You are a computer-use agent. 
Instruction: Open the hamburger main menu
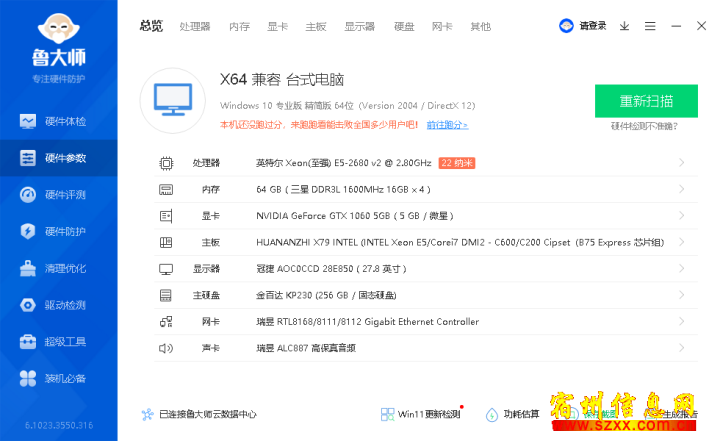pos(650,26)
